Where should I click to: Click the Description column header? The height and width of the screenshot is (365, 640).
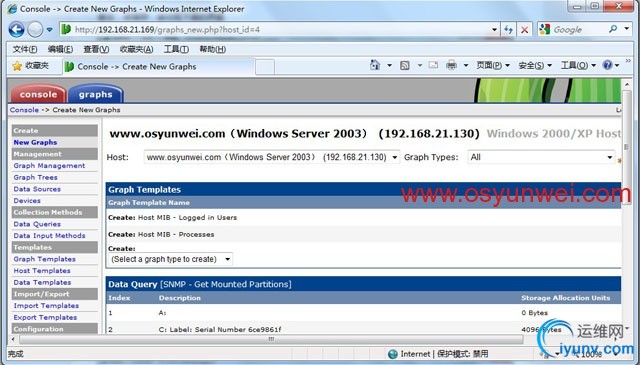180,298
